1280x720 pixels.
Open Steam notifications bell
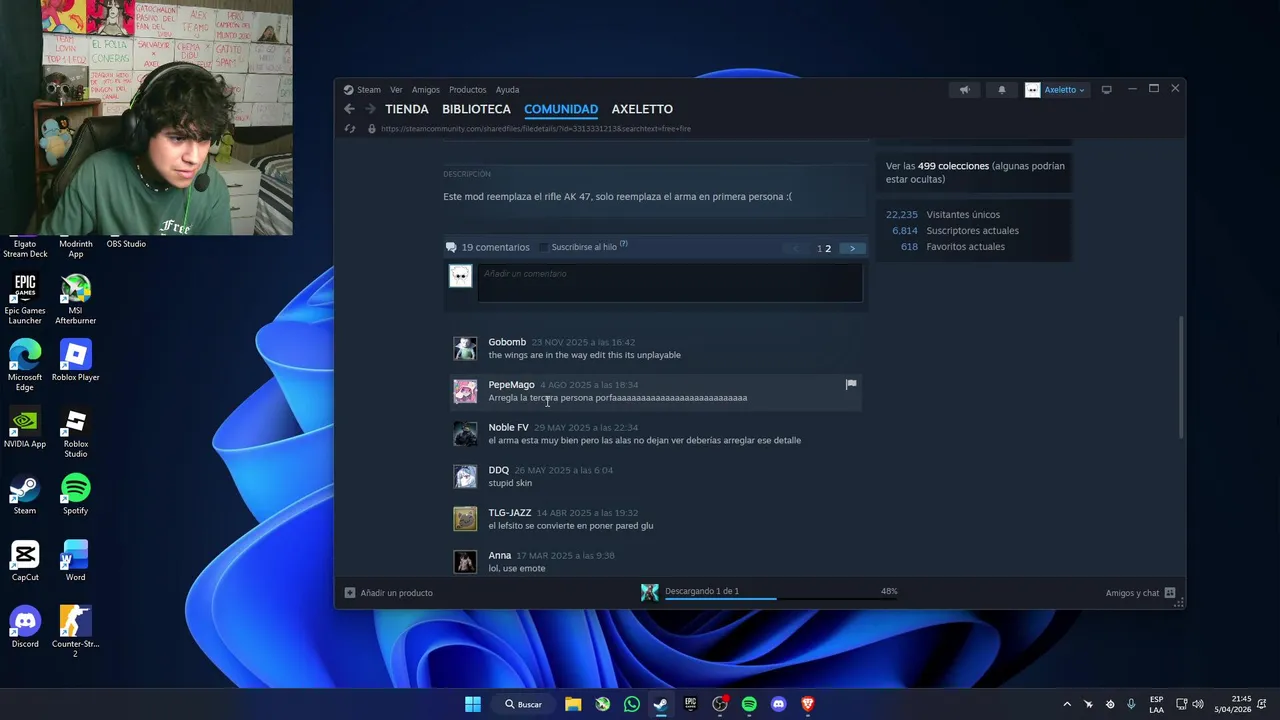point(1002,90)
